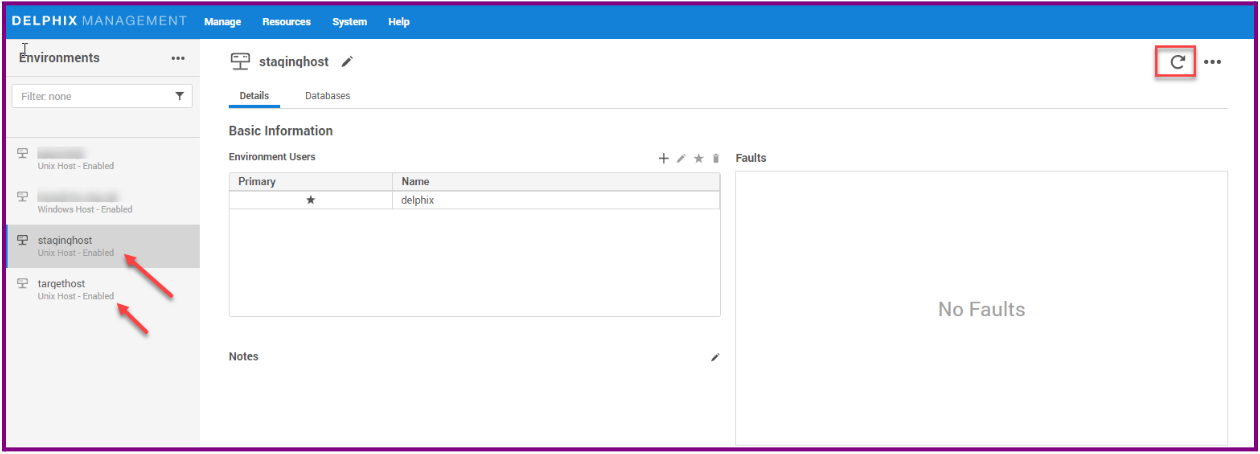Click the refresh environment icon
This screenshot has height=454, width=1260.
[1177, 62]
